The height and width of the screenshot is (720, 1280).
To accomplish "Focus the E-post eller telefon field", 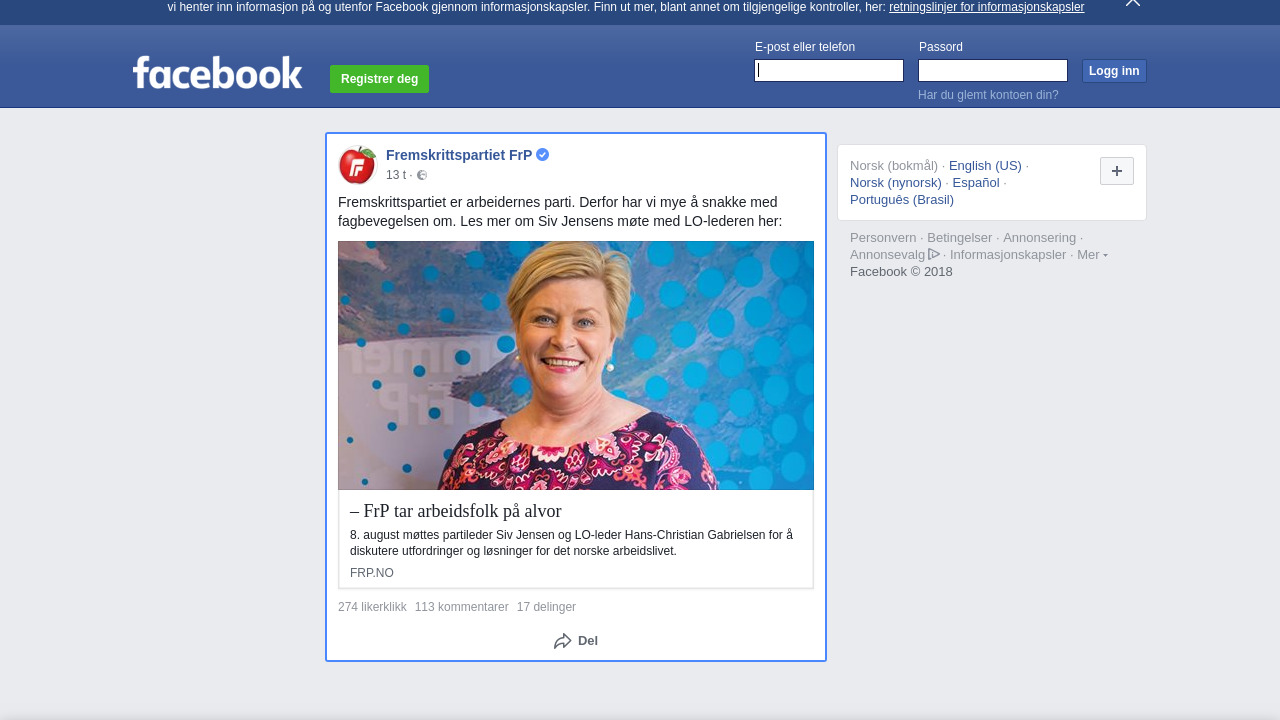I will click(x=829, y=70).
